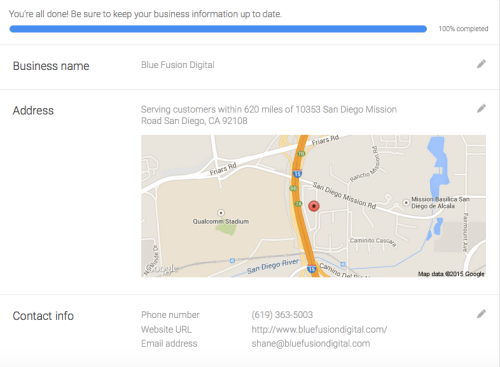Click phone number (619) 363-5003
This screenshot has width=500, height=367.
(x=282, y=315)
